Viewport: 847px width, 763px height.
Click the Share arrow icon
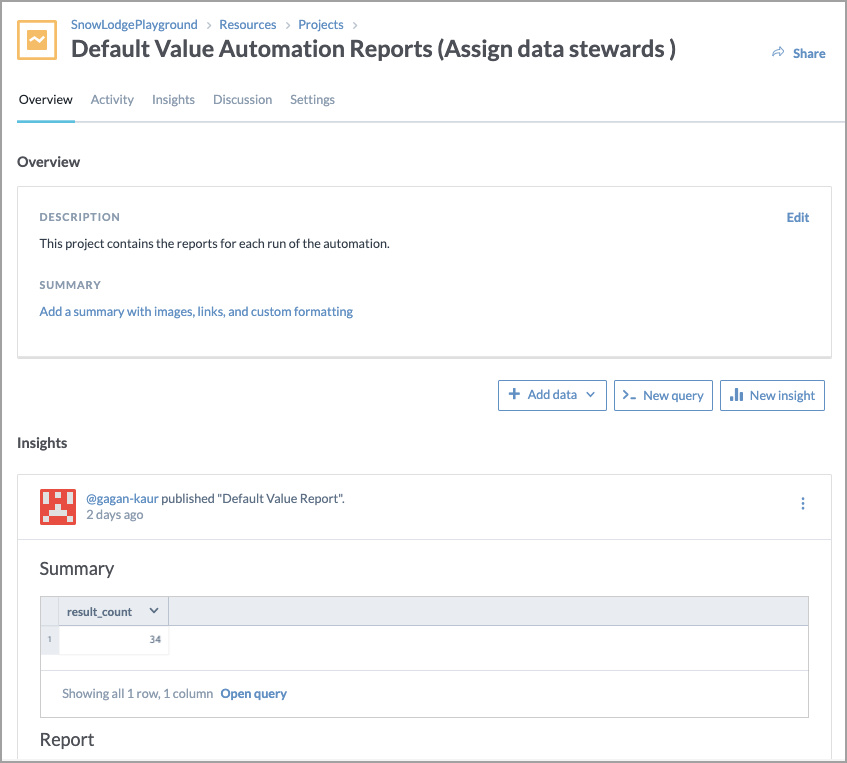click(x=778, y=53)
